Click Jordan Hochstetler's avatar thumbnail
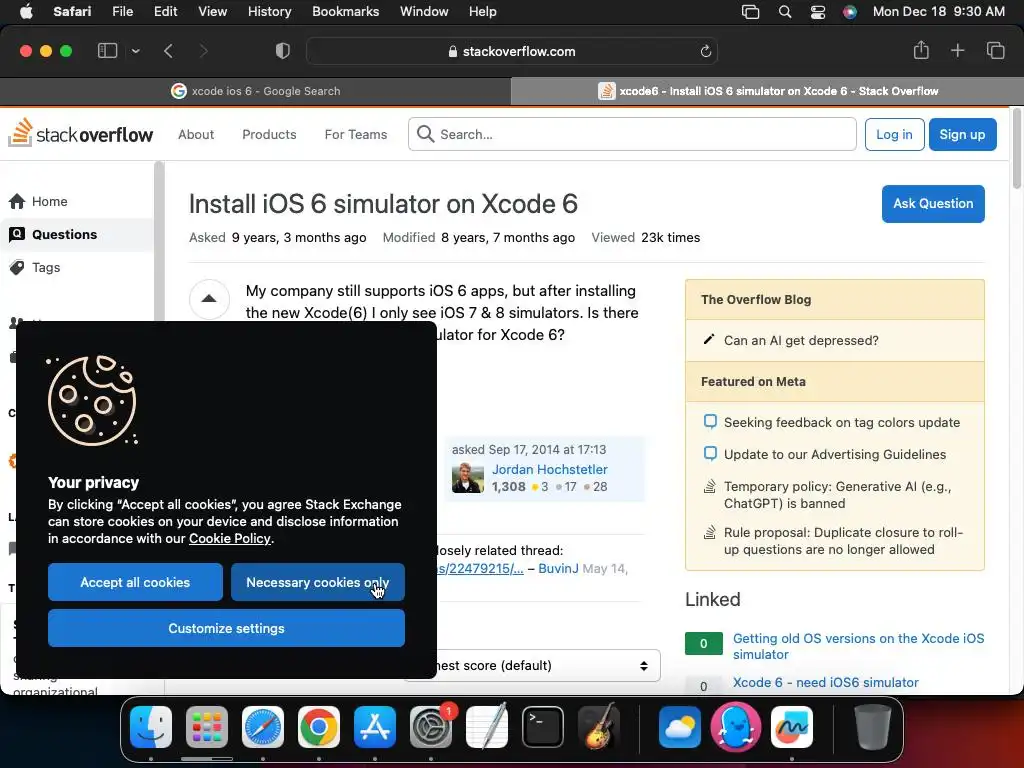The image size is (1024, 768). (x=468, y=478)
